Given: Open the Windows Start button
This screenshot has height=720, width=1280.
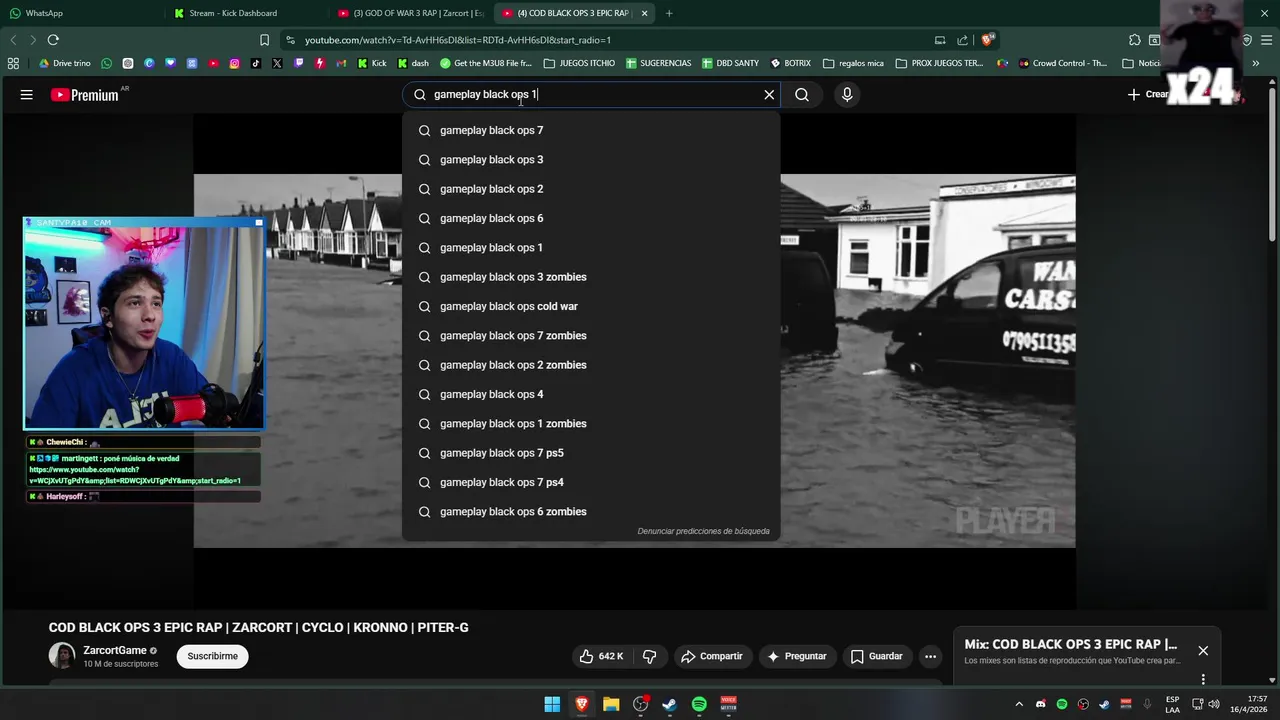Looking at the screenshot, I should pyautogui.click(x=552, y=704).
